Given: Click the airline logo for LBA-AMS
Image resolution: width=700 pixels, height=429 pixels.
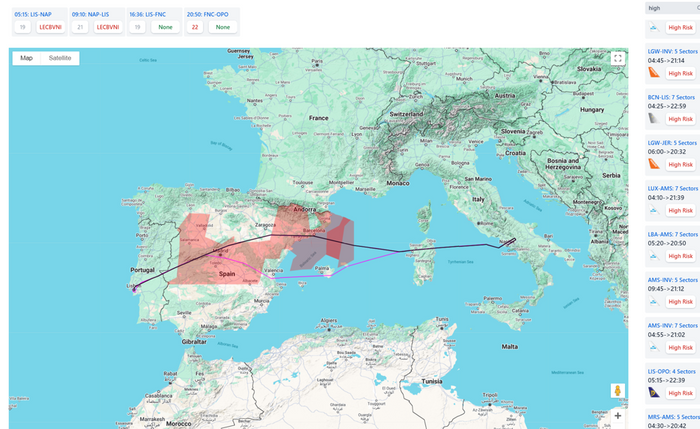Looking at the screenshot, I should pos(653,256).
